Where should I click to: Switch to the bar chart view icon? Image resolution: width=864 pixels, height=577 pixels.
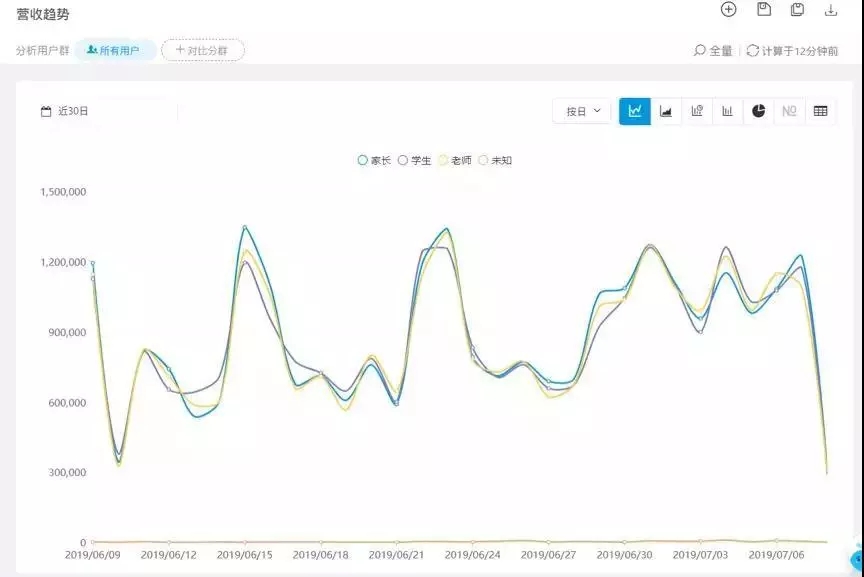tap(727, 111)
